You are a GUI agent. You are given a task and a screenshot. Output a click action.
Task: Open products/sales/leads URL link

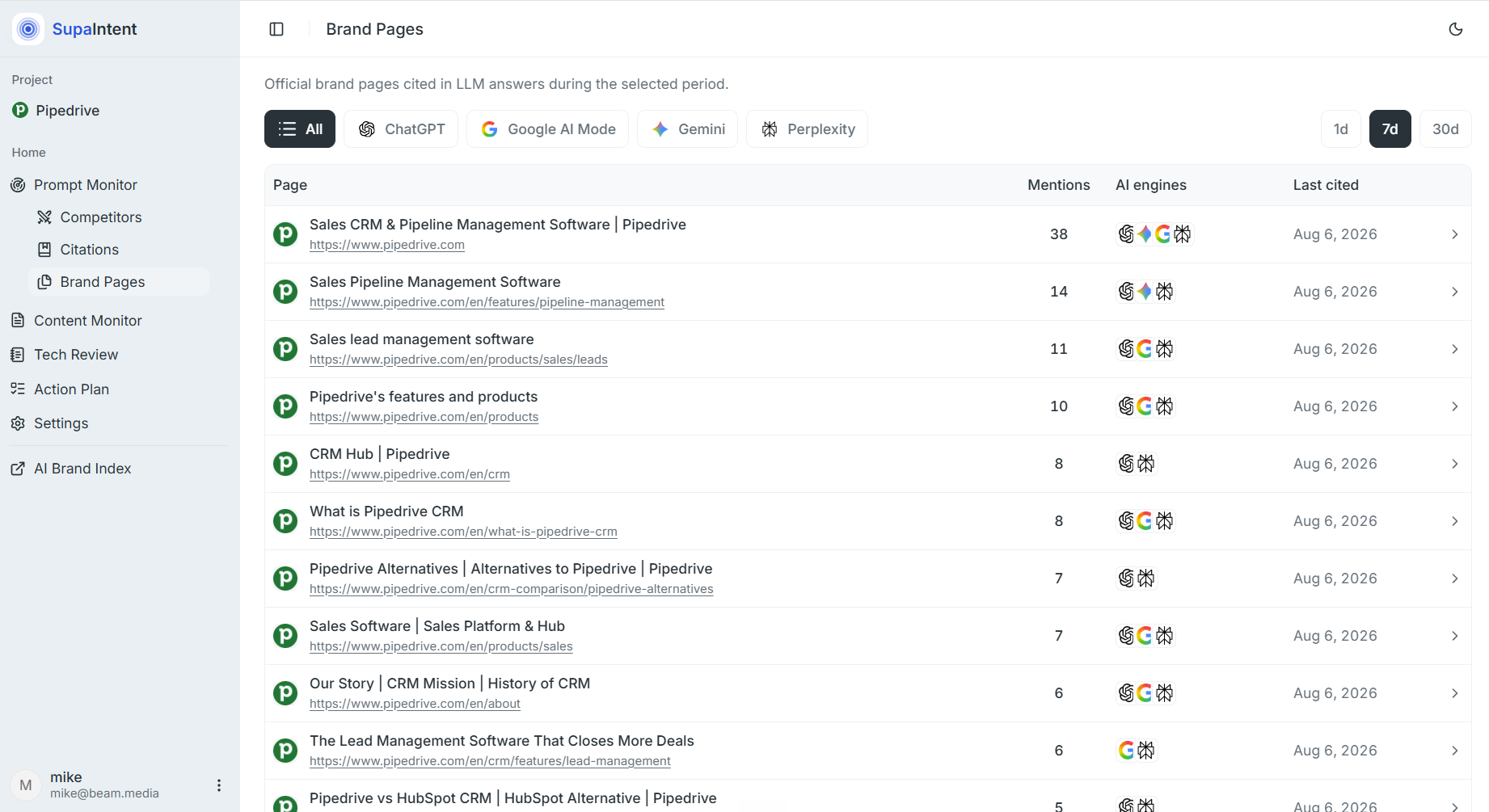click(458, 360)
